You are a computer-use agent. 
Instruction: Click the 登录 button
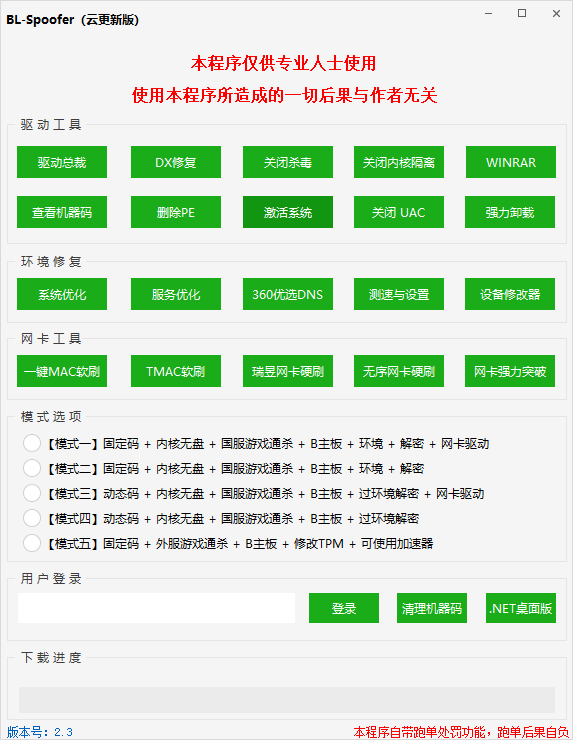(344, 608)
